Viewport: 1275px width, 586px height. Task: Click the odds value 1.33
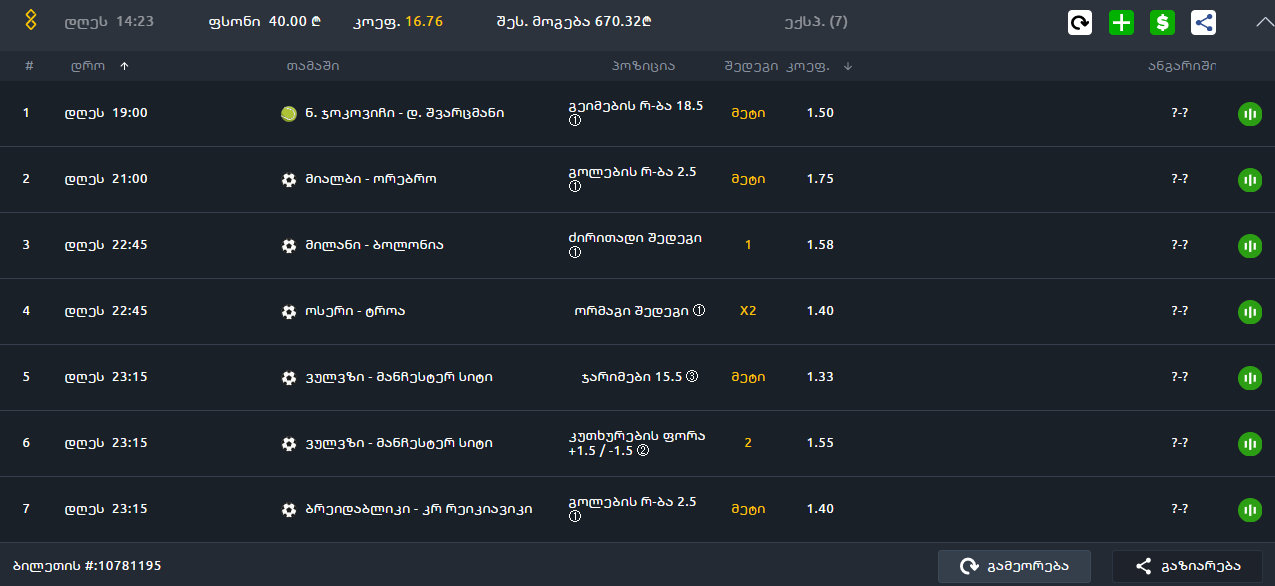[x=820, y=377]
